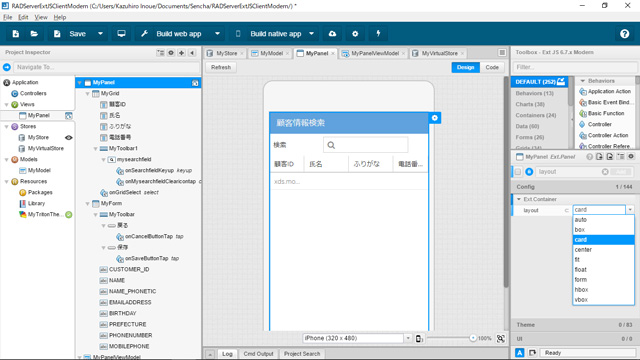The height and width of the screenshot is (360, 640).
Task: Switch to Design view
Action: pos(466,67)
